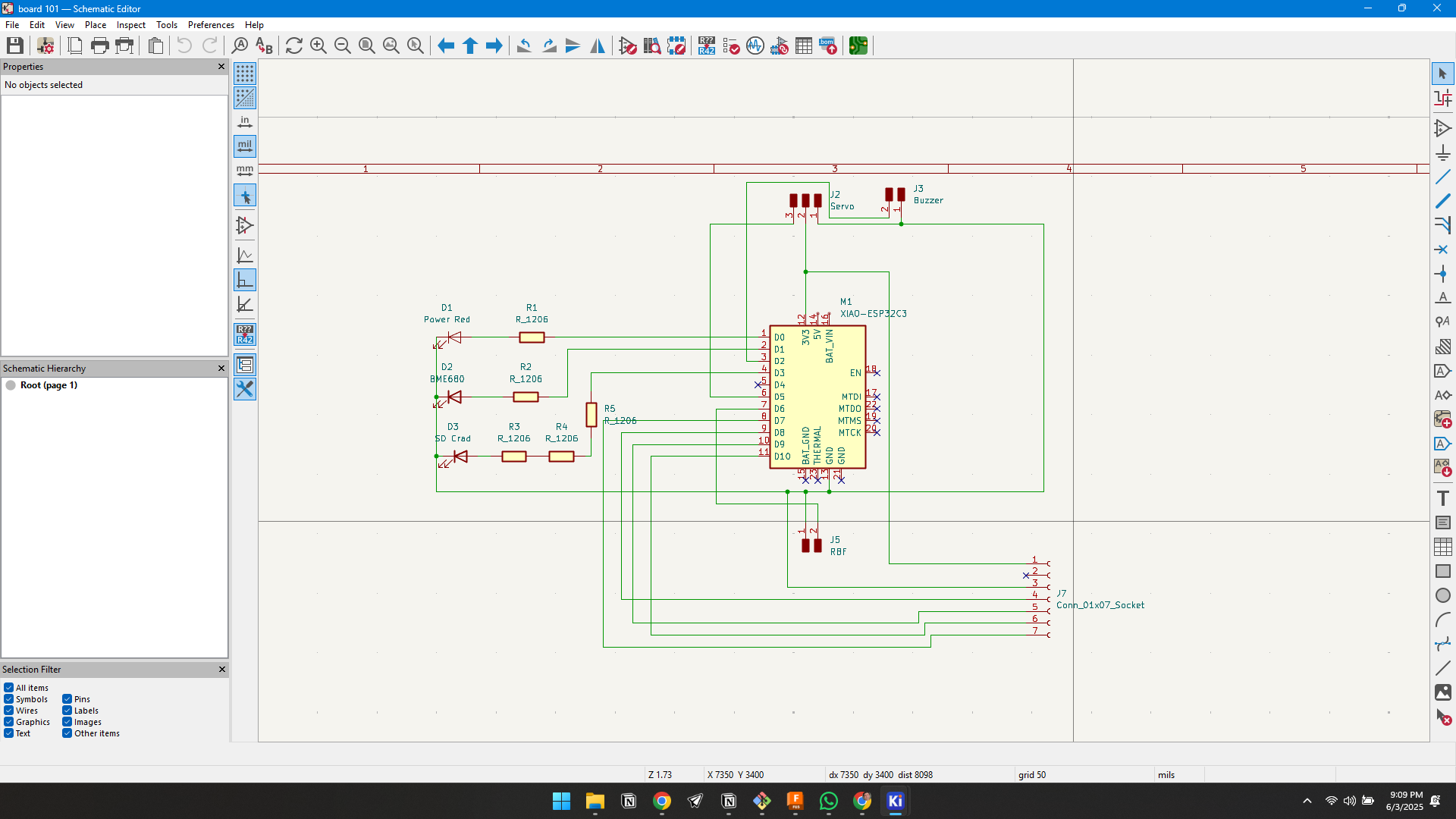This screenshot has height=819, width=1456.
Task: Open the View menu
Action: click(64, 25)
